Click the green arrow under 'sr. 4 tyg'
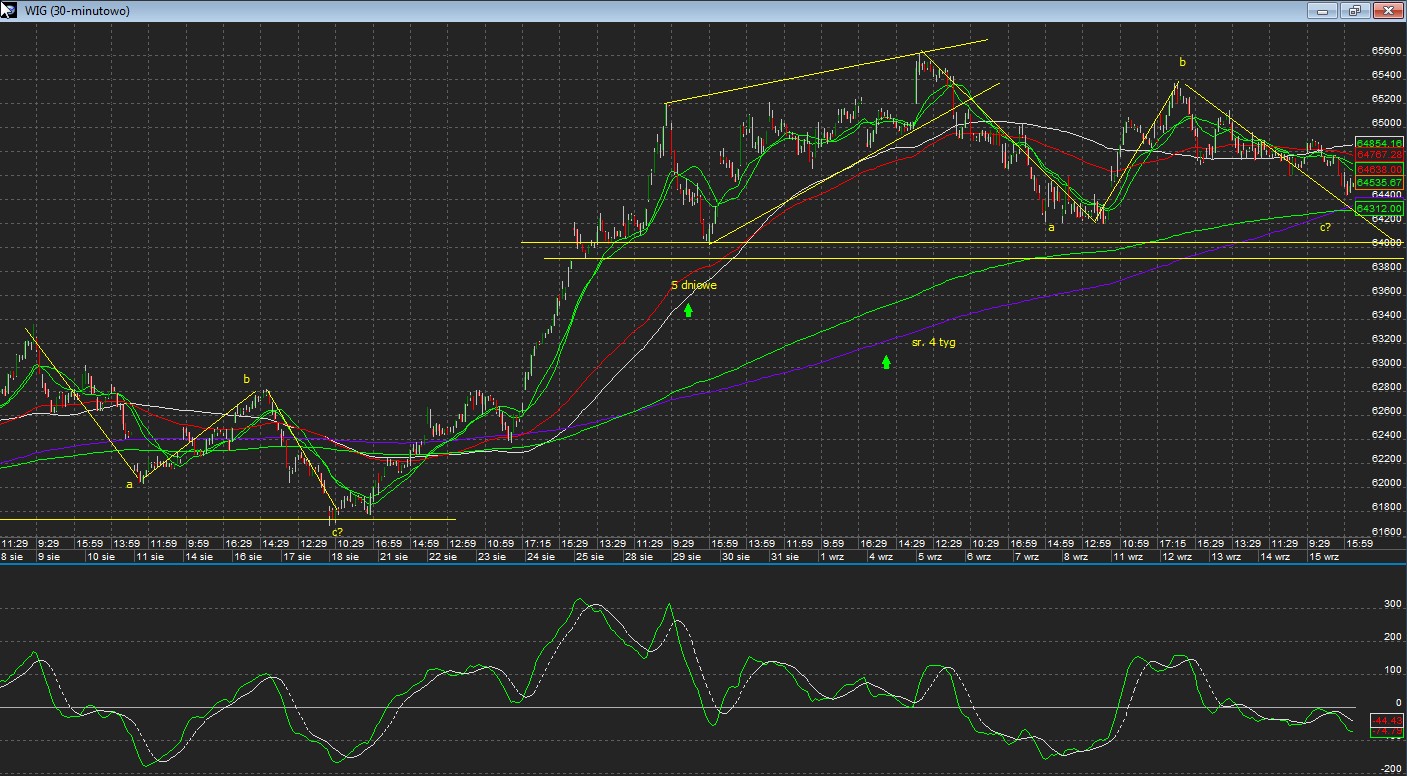1407x776 pixels. coord(886,361)
